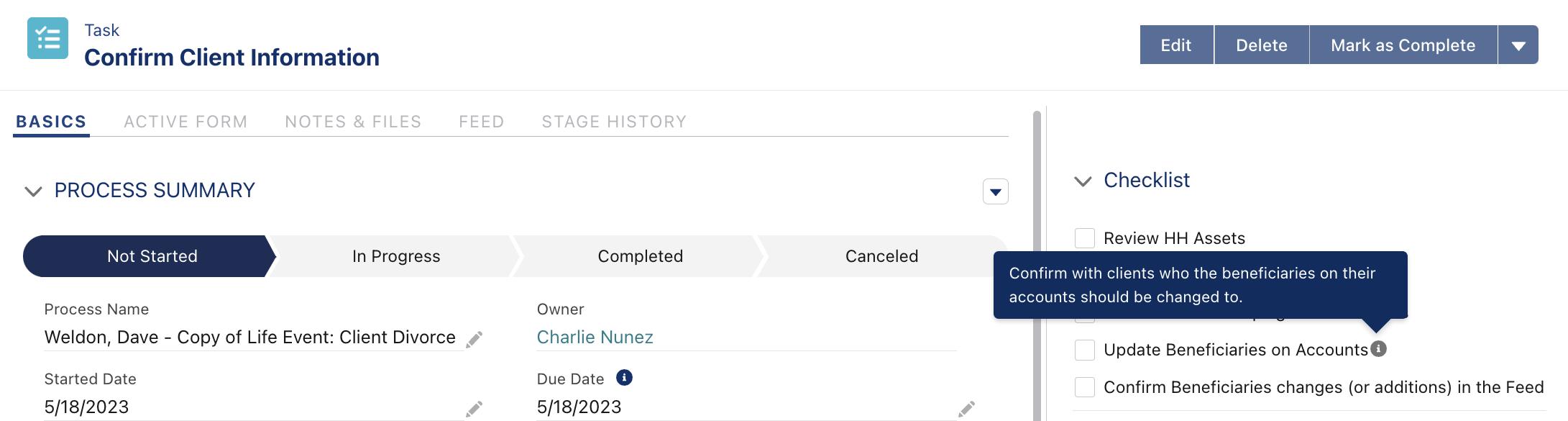Click the Due Date info icon
Image resolution: width=1568 pixels, height=421 pixels.
click(x=624, y=378)
